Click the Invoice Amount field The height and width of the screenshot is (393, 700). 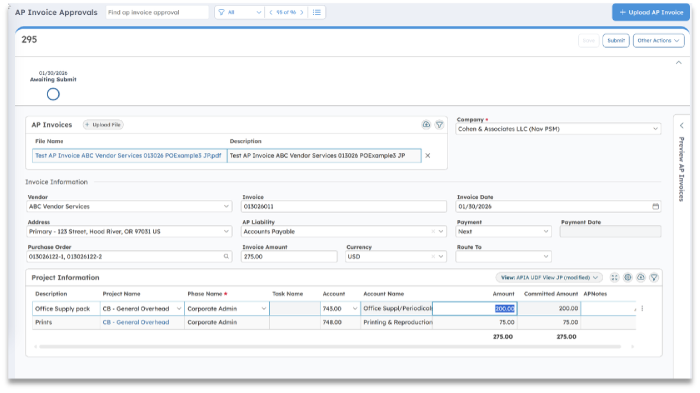pos(289,256)
